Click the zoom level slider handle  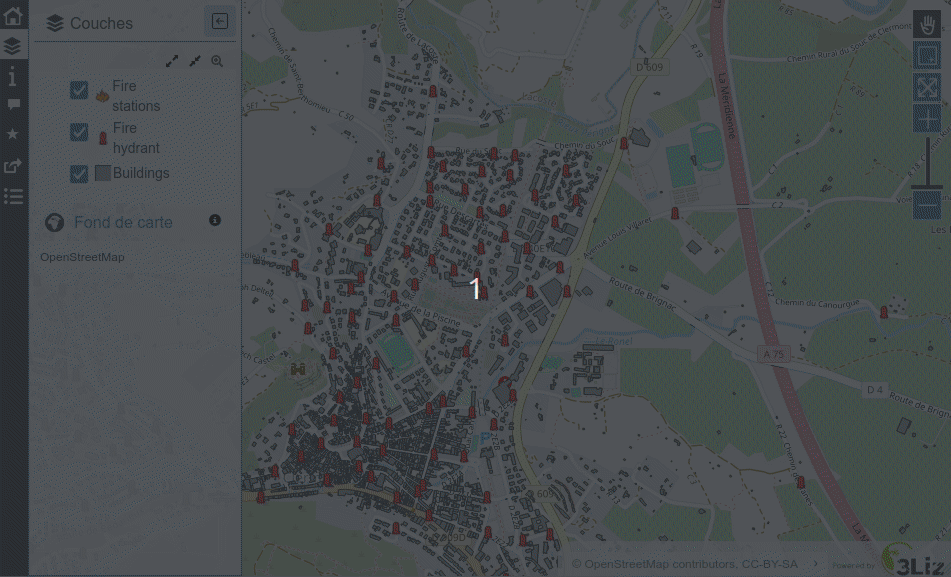pos(927,186)
